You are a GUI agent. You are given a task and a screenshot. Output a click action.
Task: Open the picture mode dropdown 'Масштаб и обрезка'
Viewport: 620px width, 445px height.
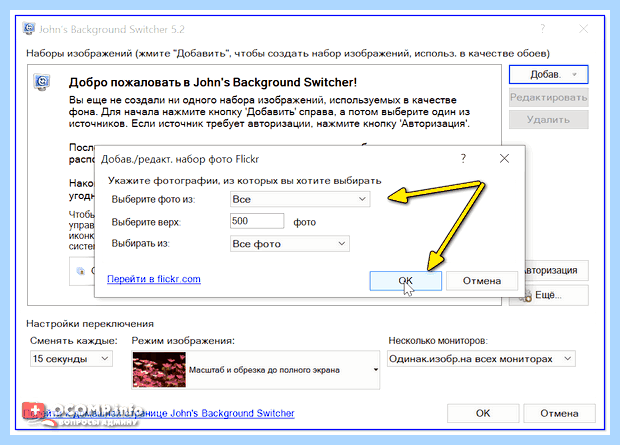tap(256, 370)
